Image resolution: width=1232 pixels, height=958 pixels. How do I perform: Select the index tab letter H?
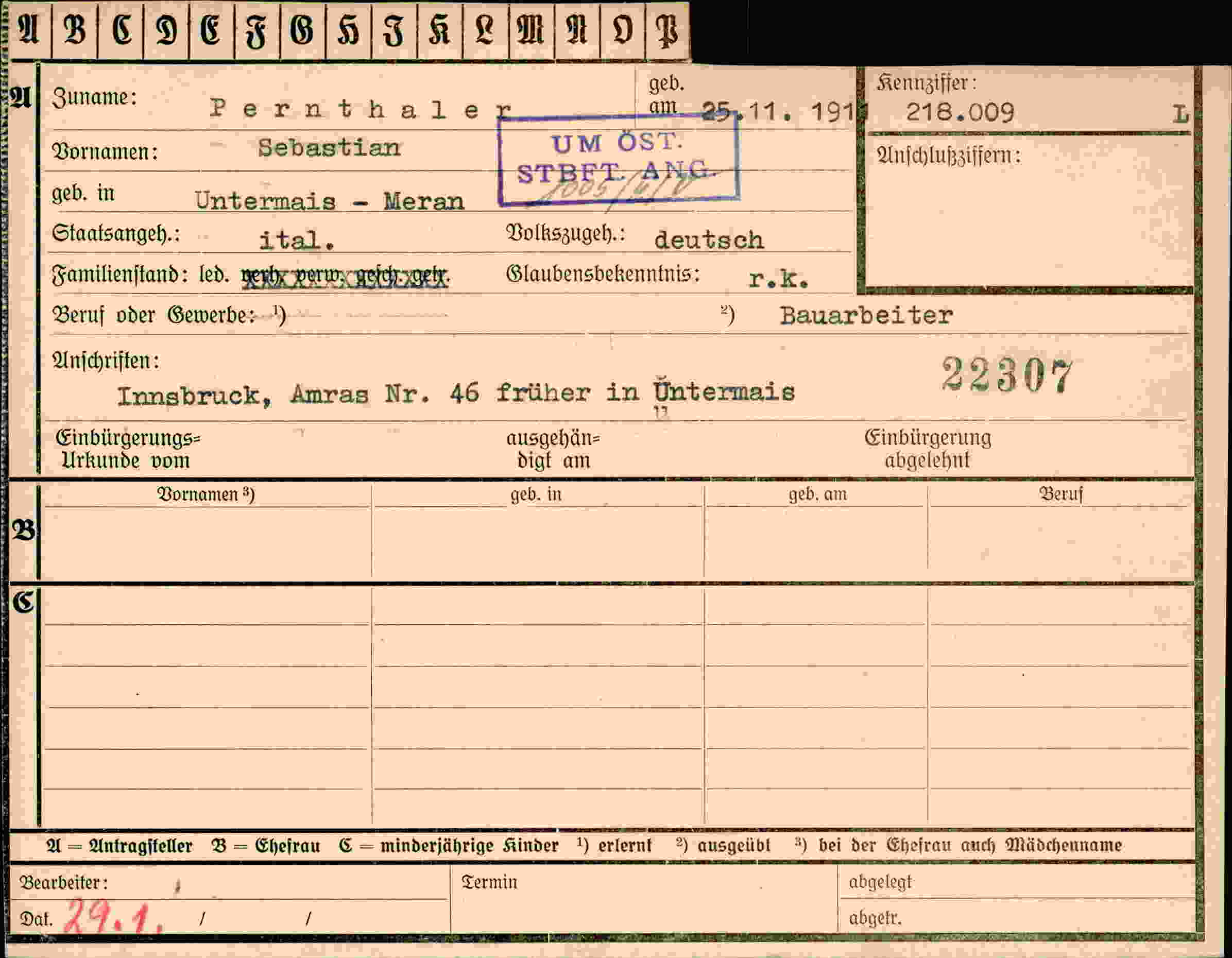pos(349,31)
